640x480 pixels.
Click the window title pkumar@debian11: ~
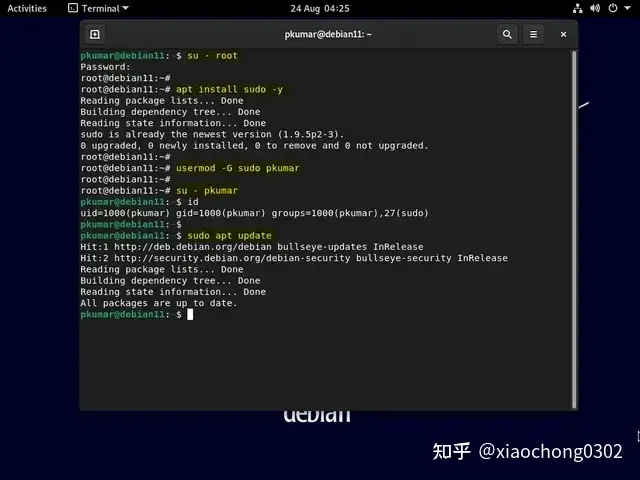coord(328,34)
